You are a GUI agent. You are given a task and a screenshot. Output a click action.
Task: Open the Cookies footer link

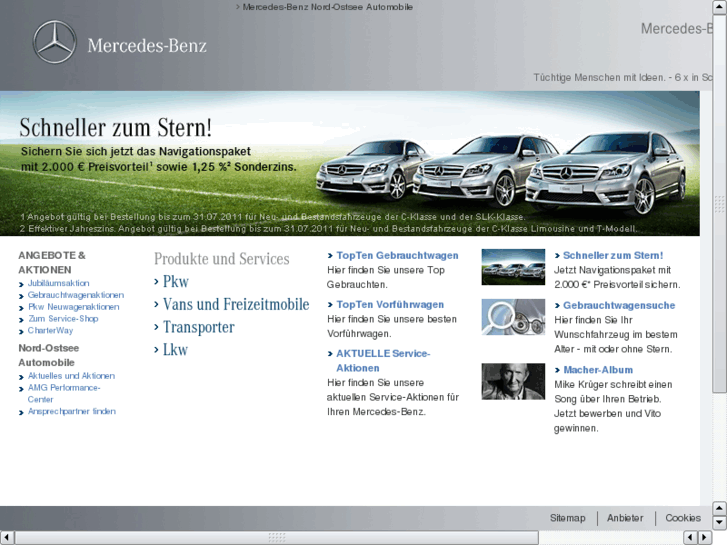coord(683,518)
